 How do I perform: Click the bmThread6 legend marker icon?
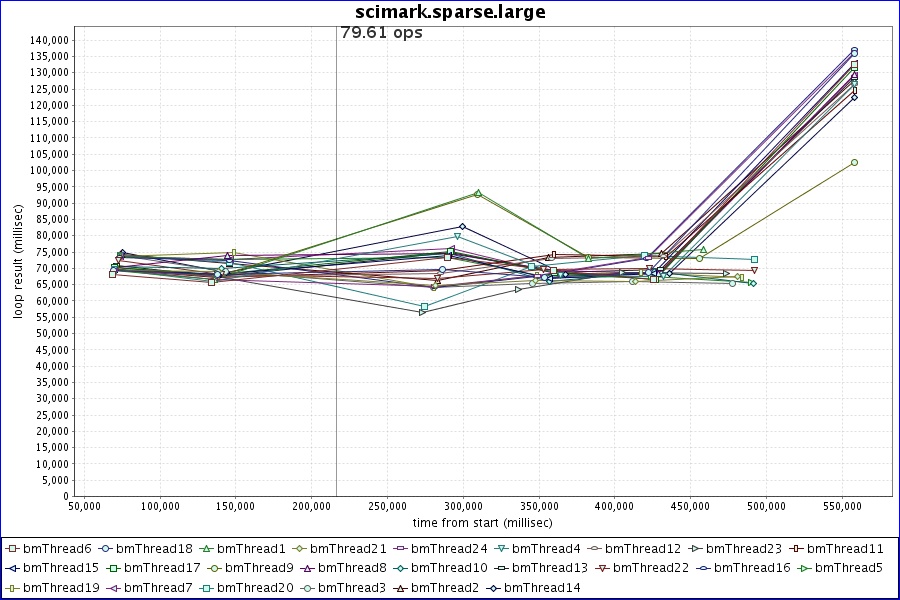pyautogui.click(x=11, y=548)
